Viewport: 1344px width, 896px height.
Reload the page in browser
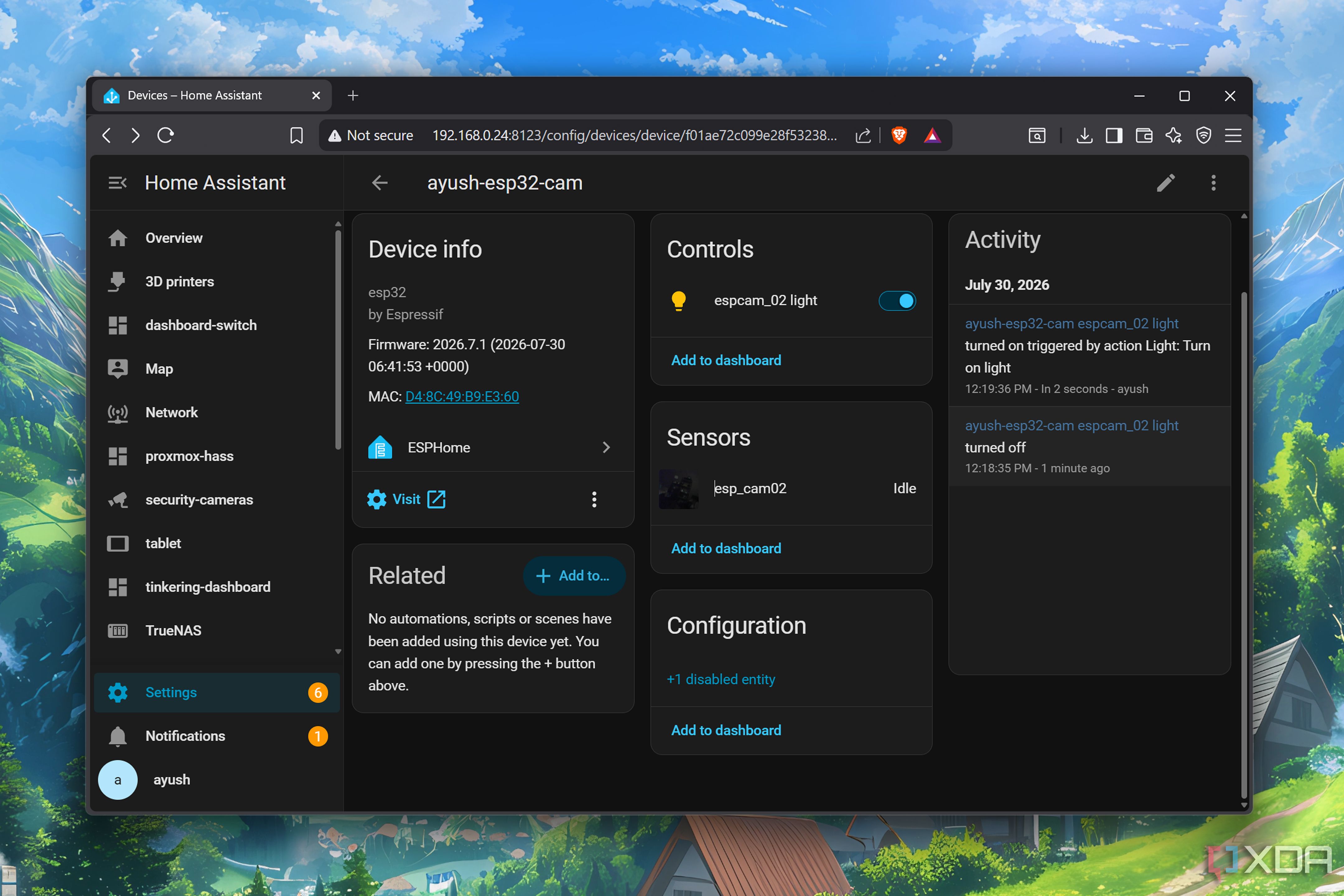166,135
